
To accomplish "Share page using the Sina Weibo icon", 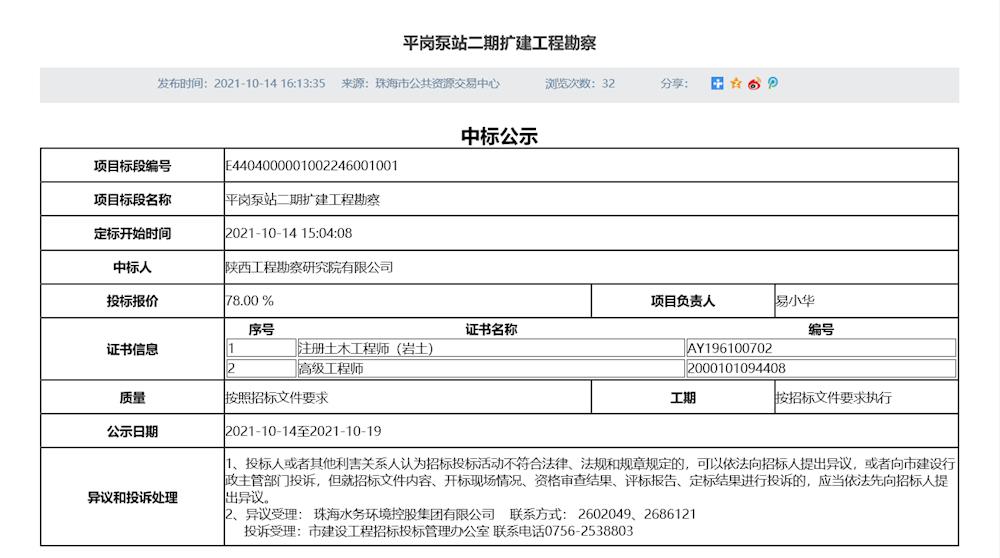I will [x=754, y=84].
